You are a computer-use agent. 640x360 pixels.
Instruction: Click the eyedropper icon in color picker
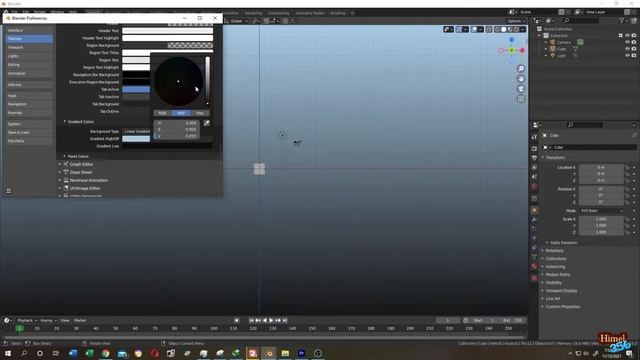click(x=207, y=123)
